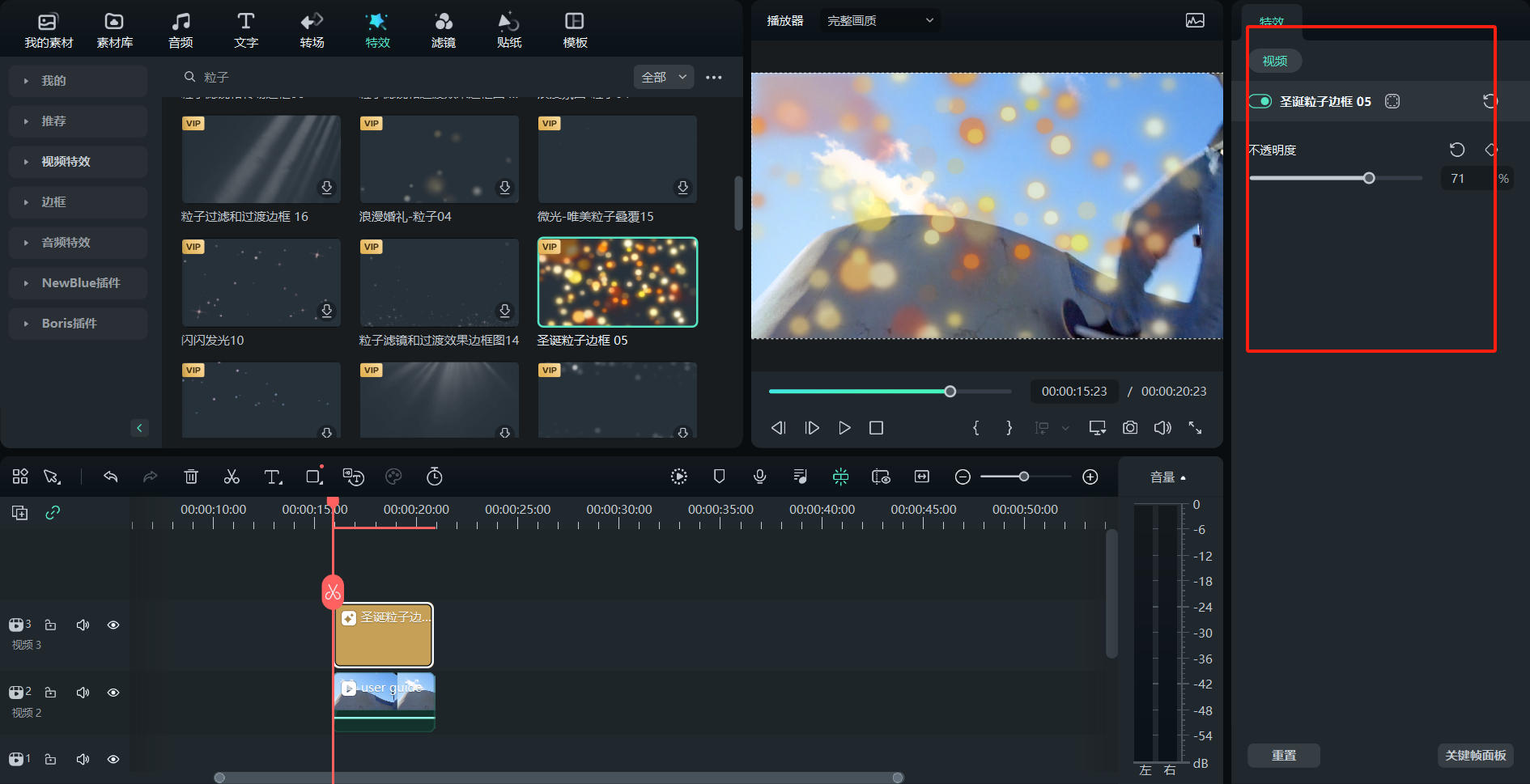Open the 关键帧面板 button
This screenshot has height=784, width=1530.
[x=1475, y=755]
